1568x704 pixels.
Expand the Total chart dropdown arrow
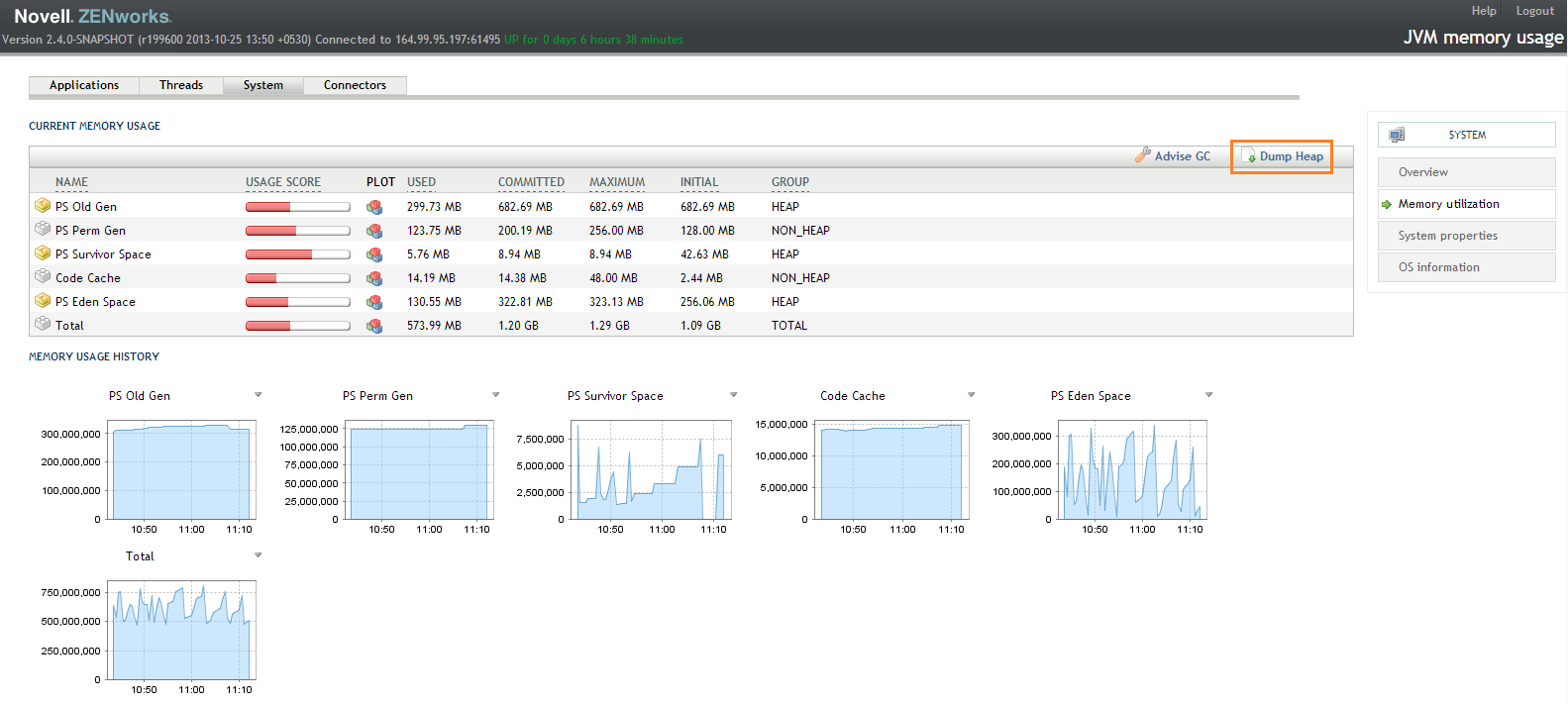(259, 555)
